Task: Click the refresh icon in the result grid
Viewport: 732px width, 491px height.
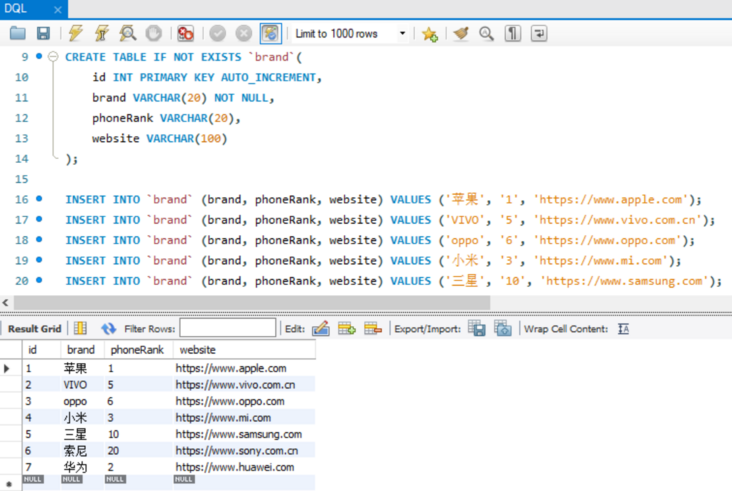Action: coord(108,328)
